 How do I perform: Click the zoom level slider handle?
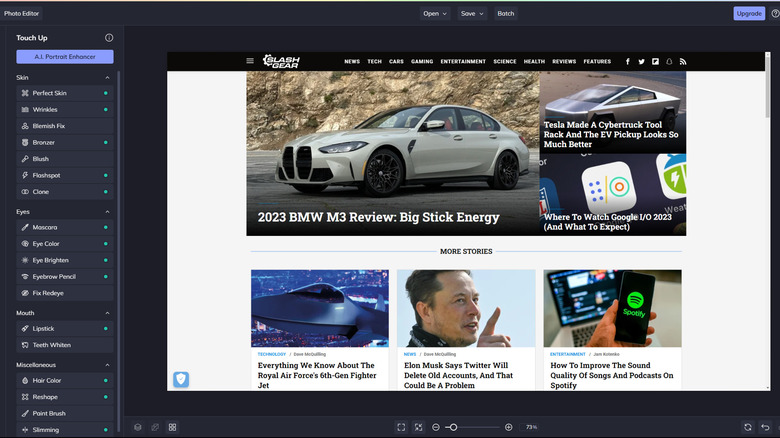coord(453,427)
